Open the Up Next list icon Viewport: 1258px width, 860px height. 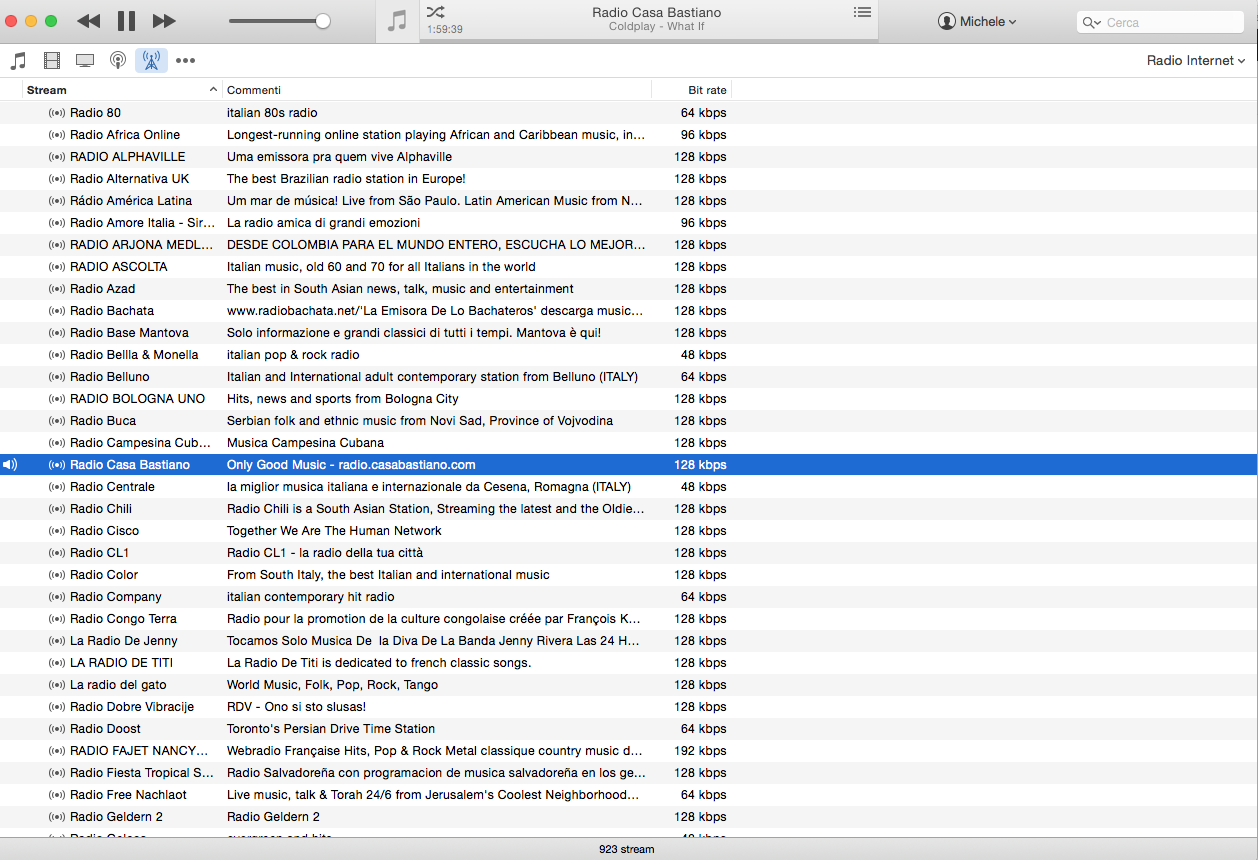point(862,12)
